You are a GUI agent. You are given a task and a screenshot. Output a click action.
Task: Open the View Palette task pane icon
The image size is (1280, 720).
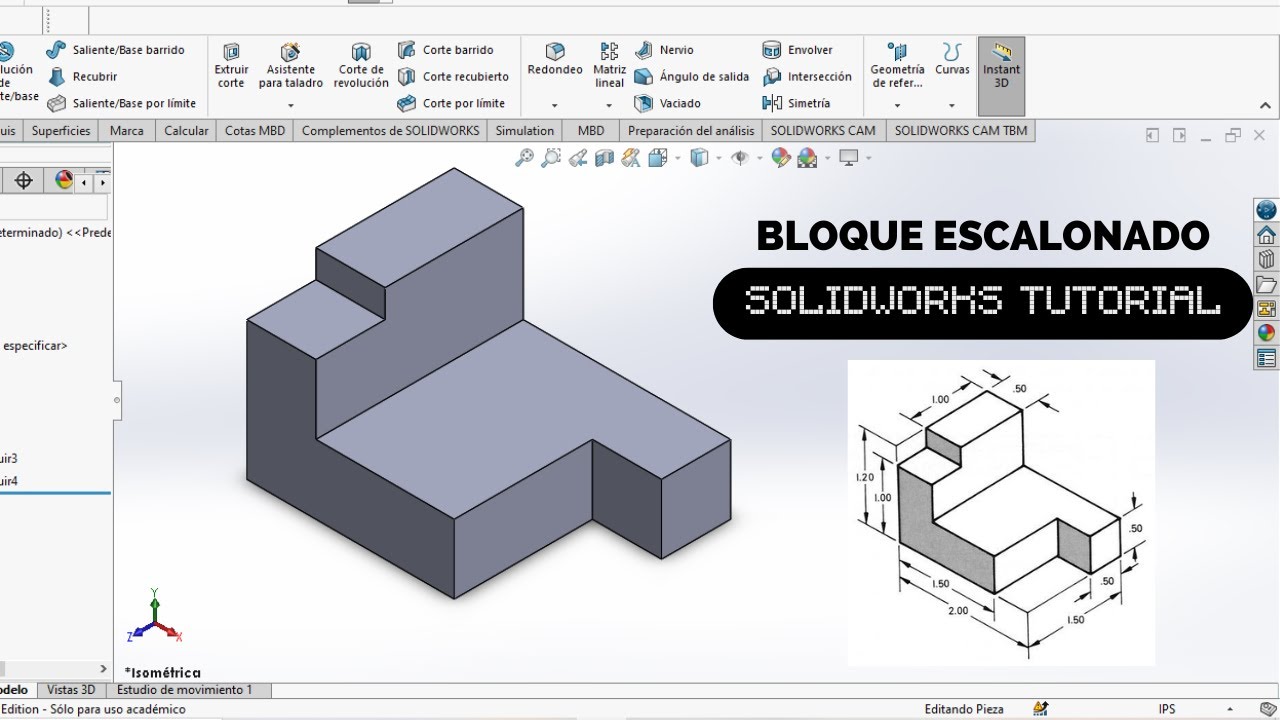click(x=1266, y=308)
